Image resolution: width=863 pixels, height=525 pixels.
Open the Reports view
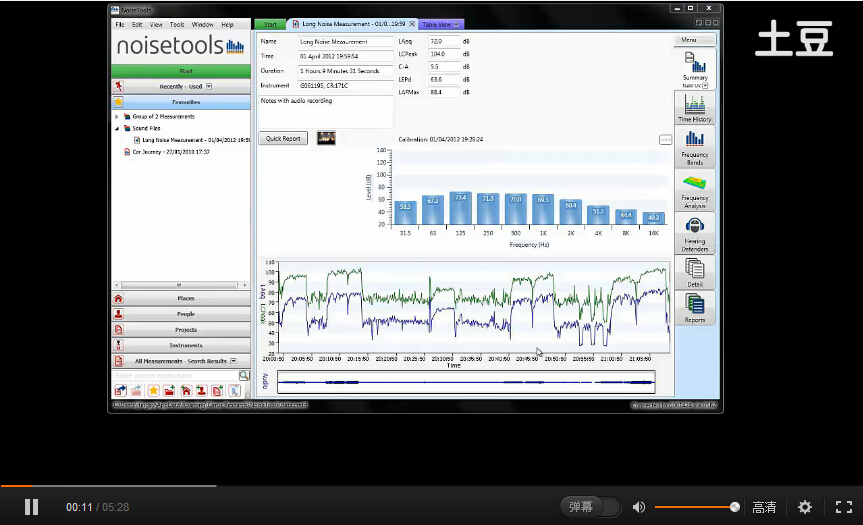695,308
